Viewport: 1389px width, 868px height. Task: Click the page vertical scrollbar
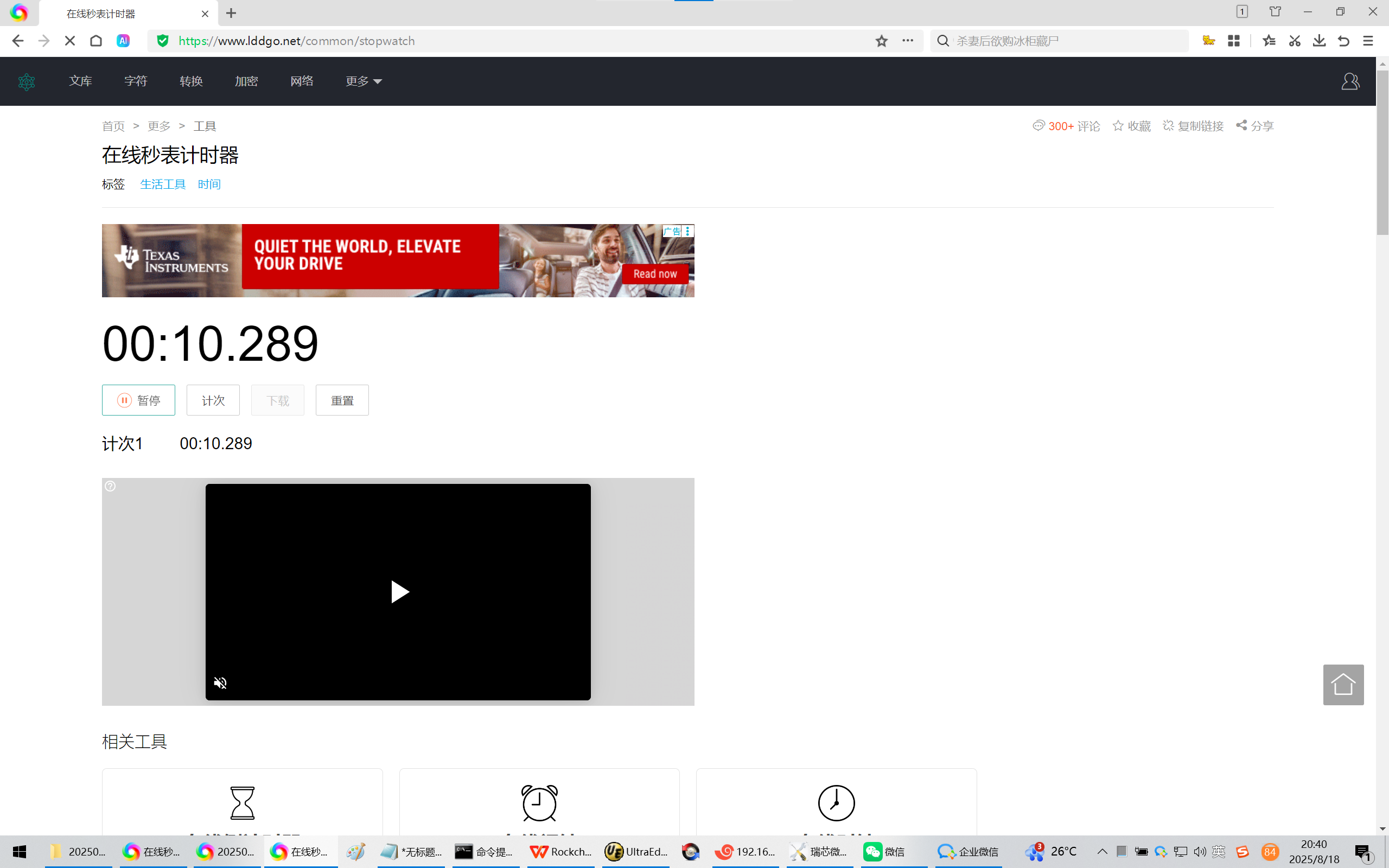point(1382,152)
